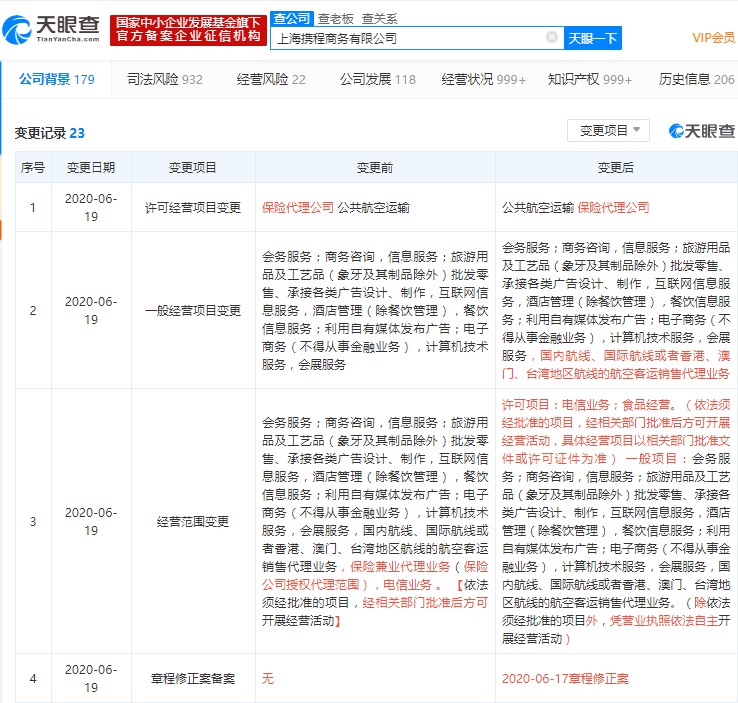738x703 pixels.
Task: Switch to the 查公司 search tab
Action: pos(292,18)
